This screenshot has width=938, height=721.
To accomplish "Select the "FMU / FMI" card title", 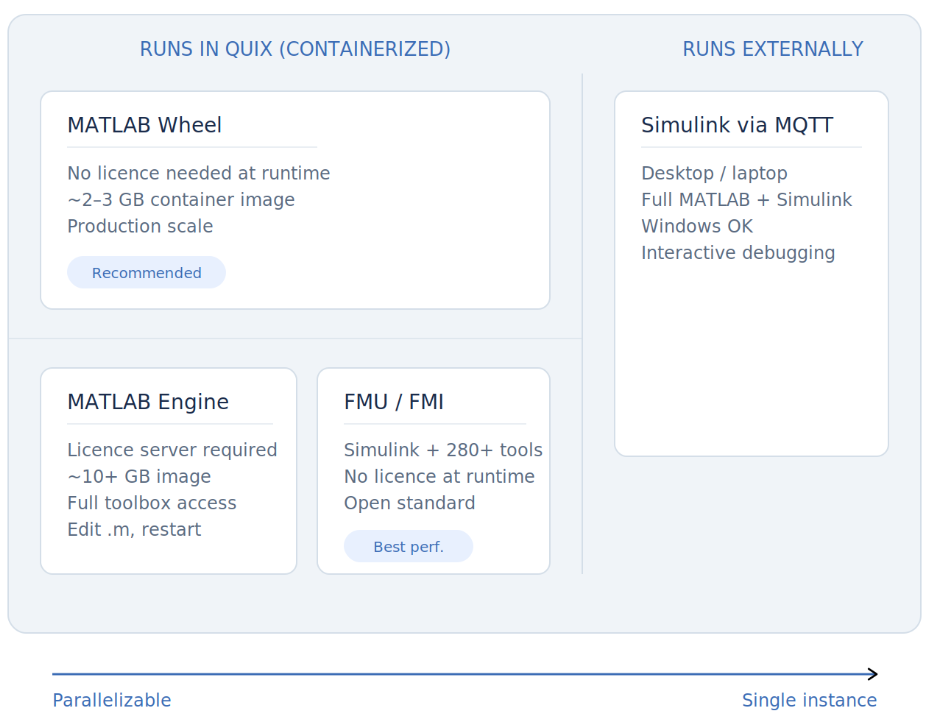I will click(x=394, y=401).
